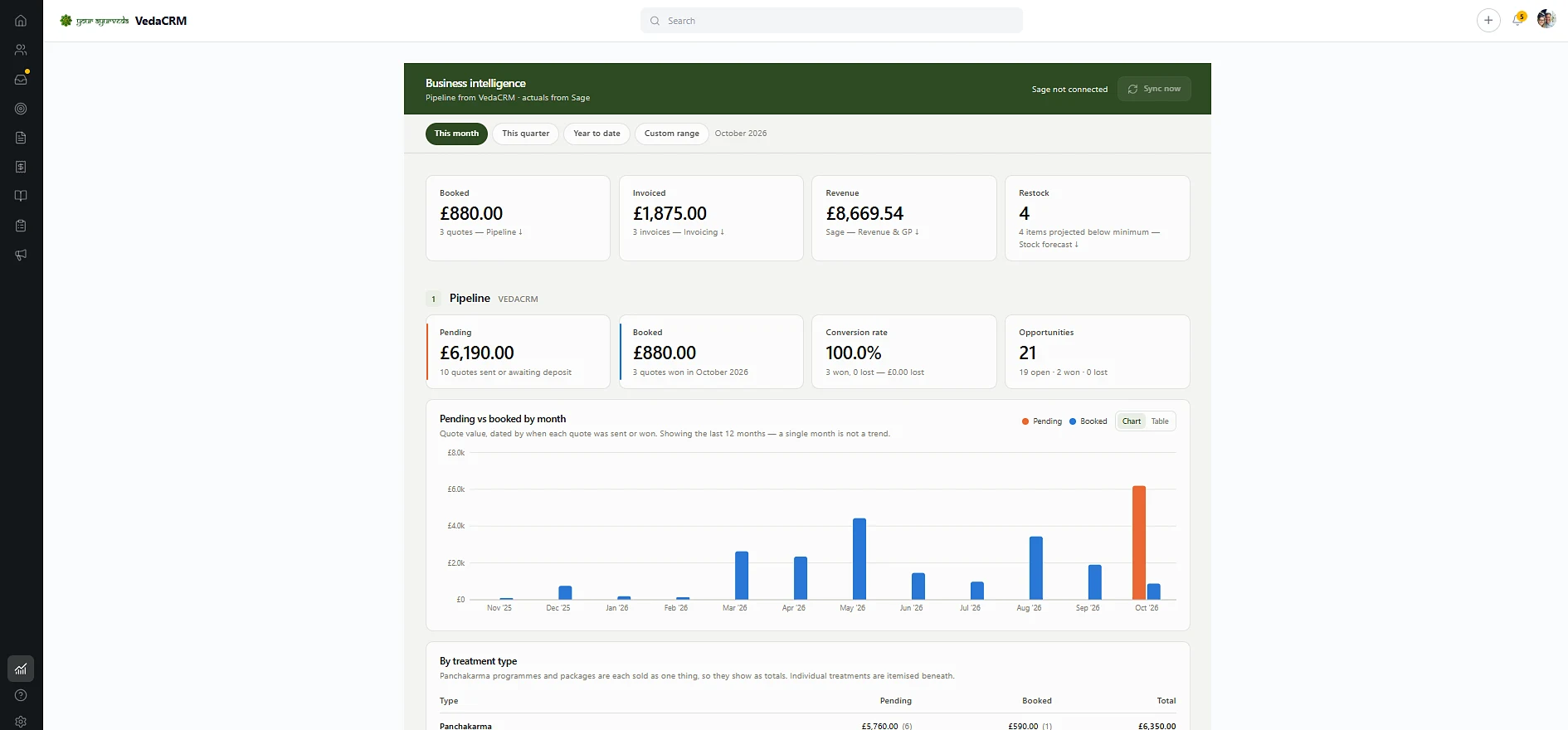This screenshot has width=1568, height=730.
Task: Click the Opportunities 21 card
Action: (x=1097, y=352)
